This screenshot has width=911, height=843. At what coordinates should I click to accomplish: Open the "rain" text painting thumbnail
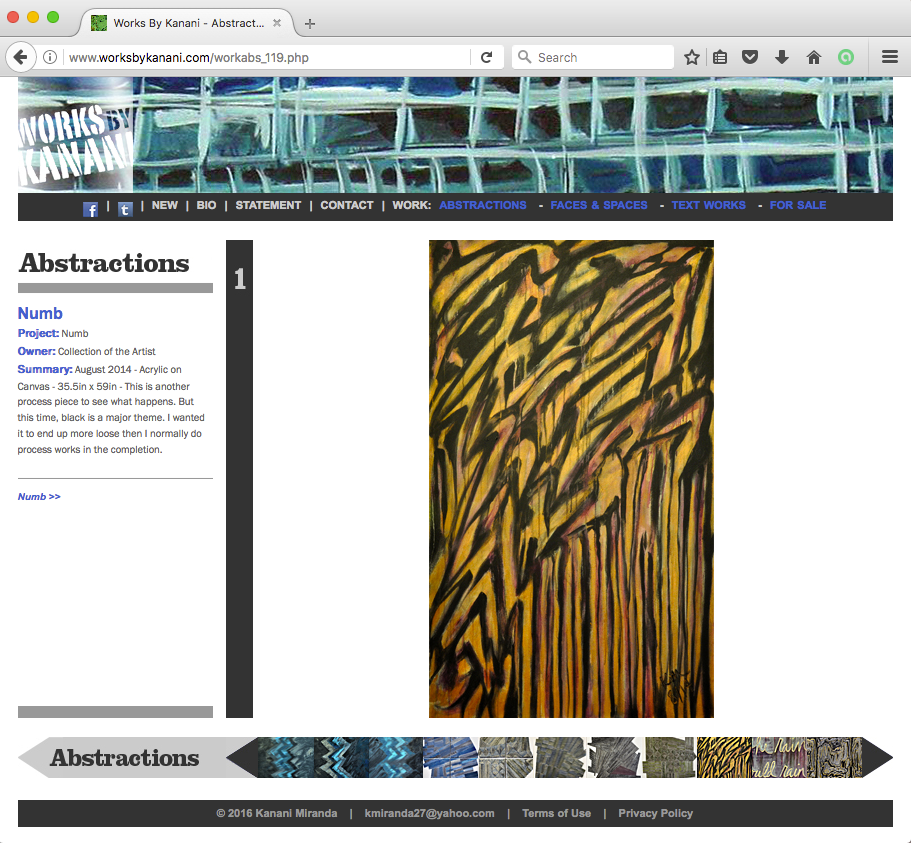(x=779, y=758)
